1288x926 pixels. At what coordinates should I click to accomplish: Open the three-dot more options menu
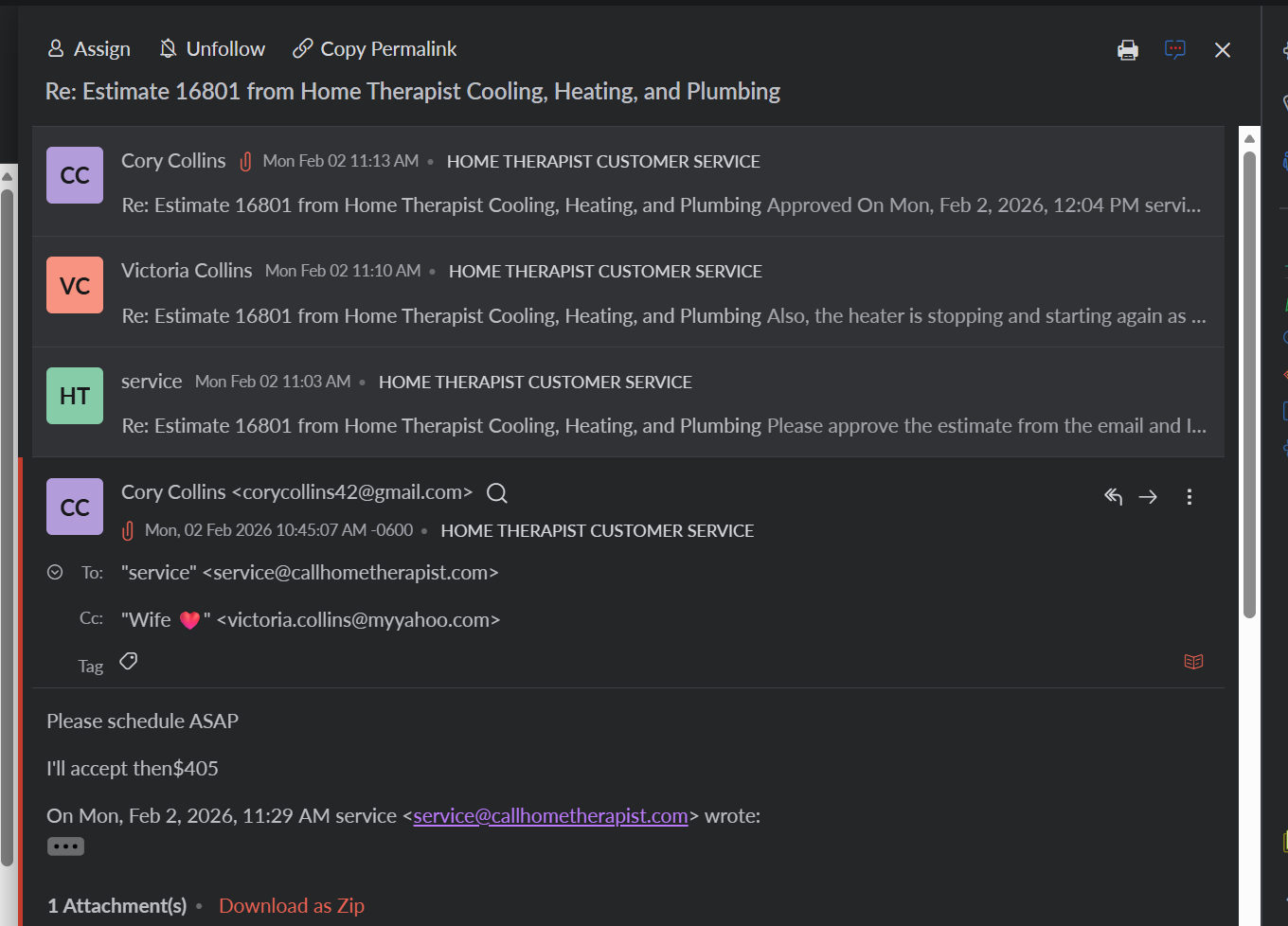pyautogui.click(x=1189, y=496)
